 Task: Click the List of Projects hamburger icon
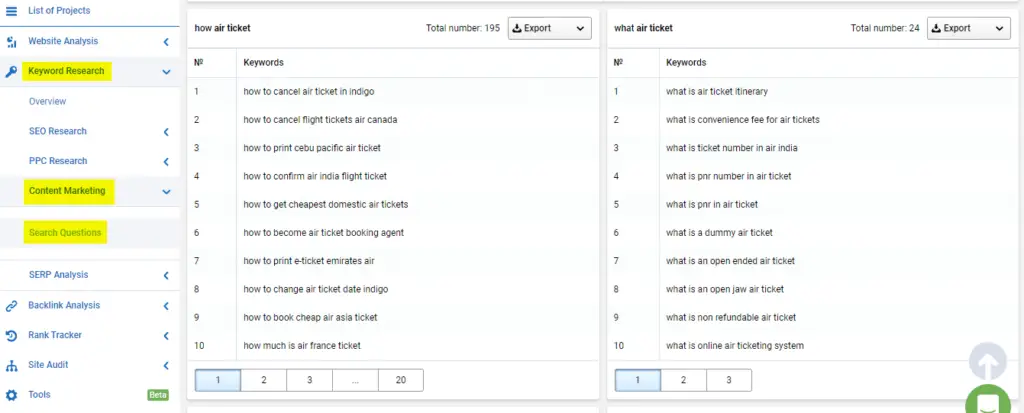12,11
